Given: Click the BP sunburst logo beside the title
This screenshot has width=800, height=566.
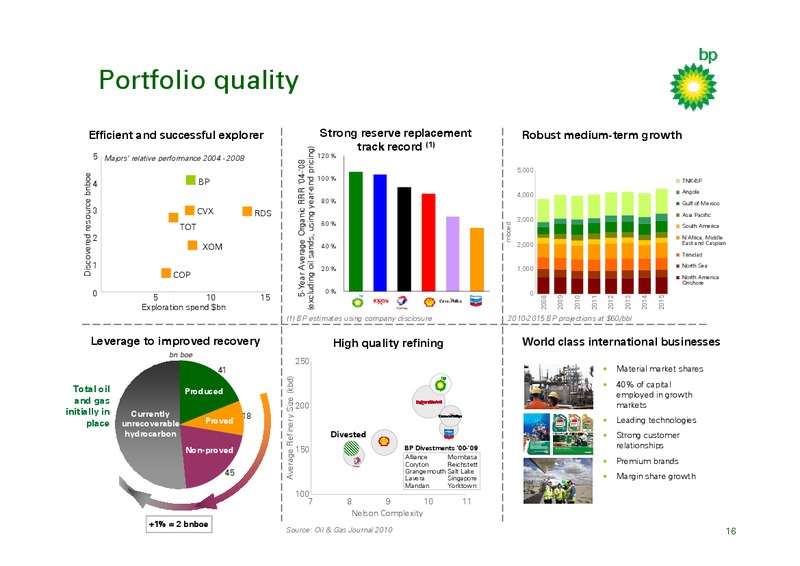Looking at the screenshot, I should [x=693, y=86].
